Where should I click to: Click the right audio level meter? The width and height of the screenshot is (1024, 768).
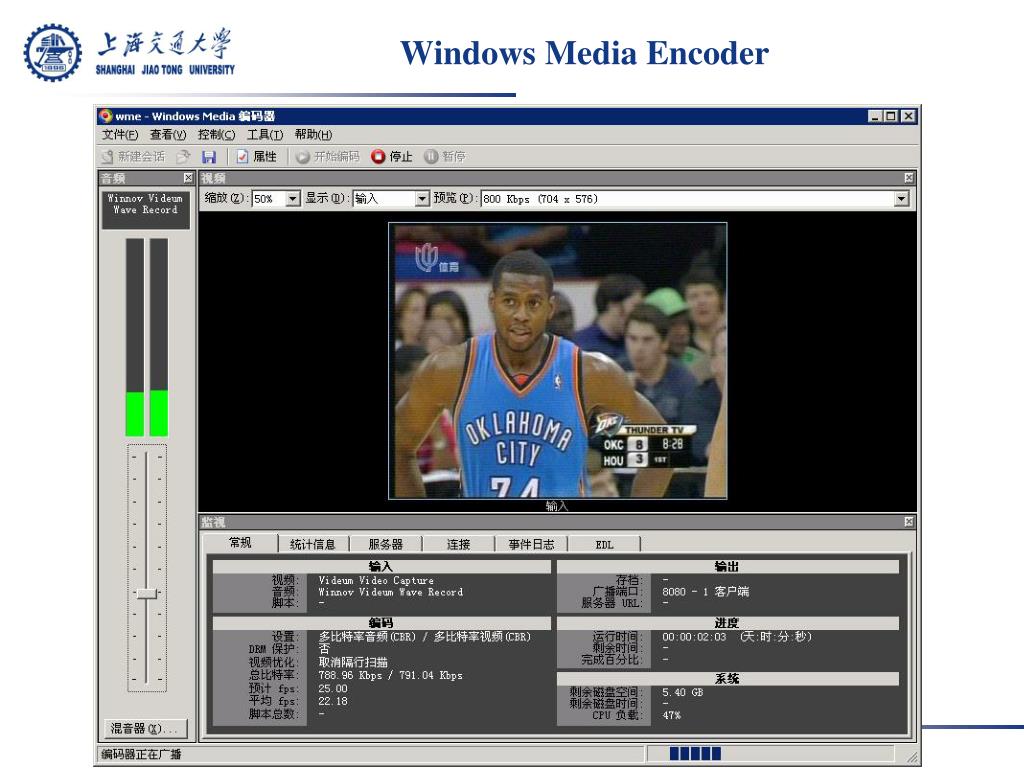click(159, 337)
